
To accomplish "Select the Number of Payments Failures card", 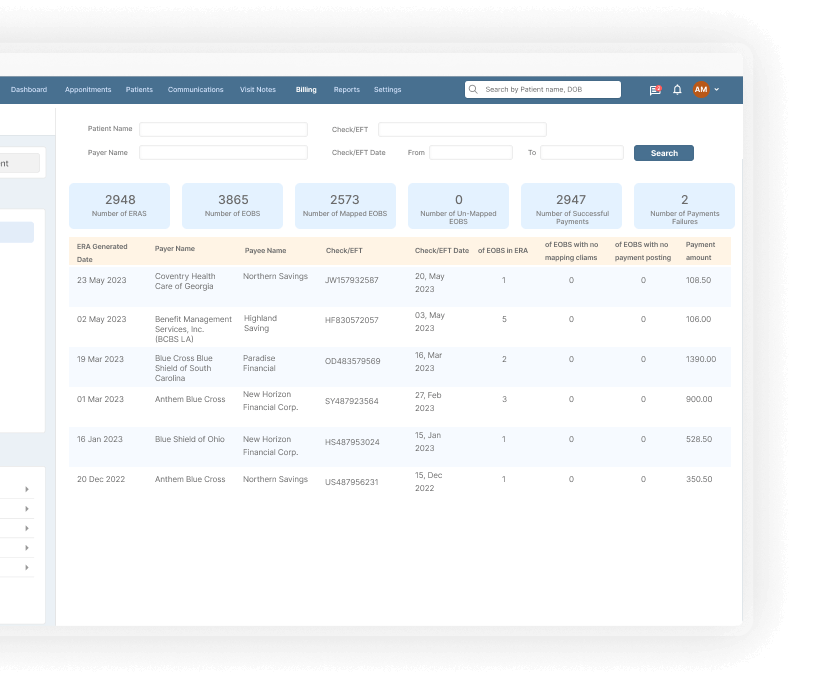I will [684, 206].
